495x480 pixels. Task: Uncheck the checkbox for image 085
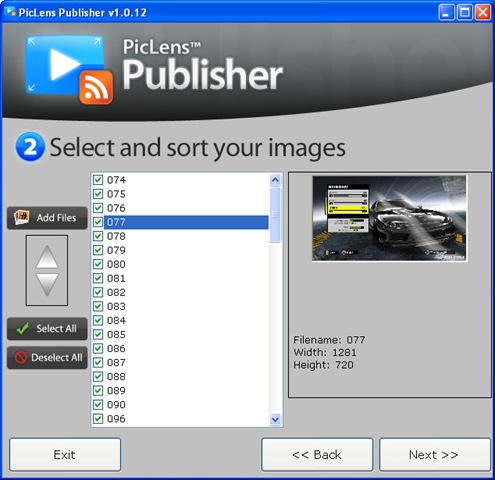coord(98,334)
